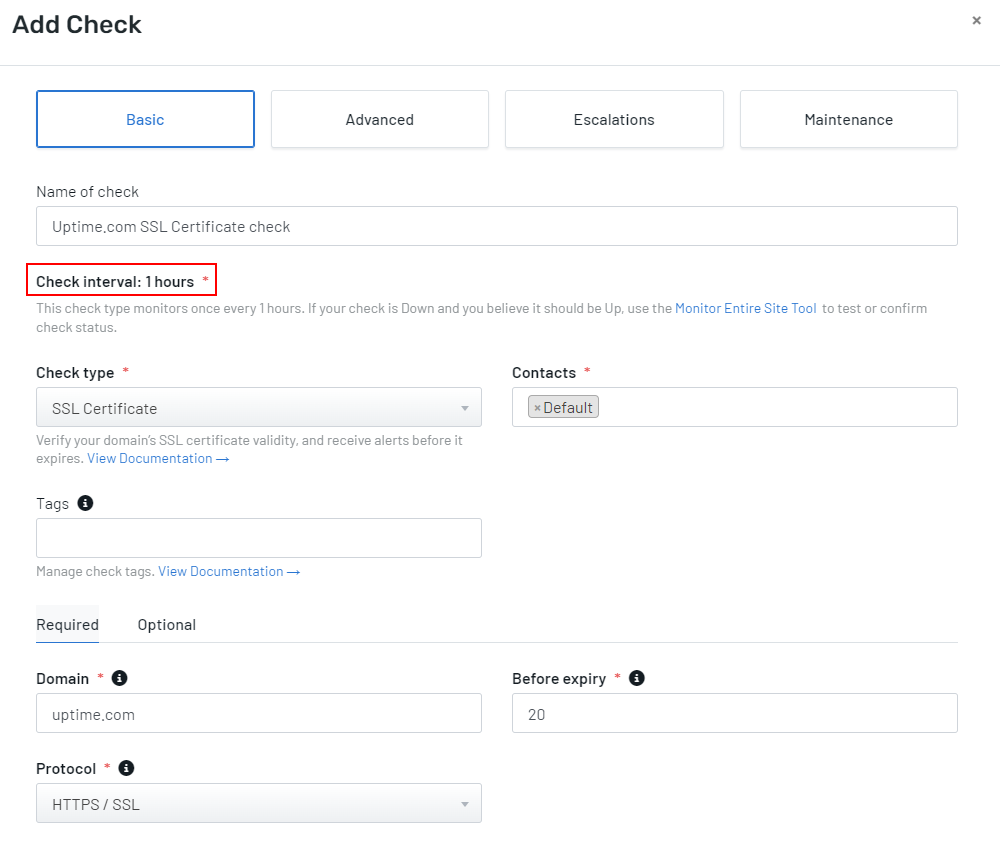The image size is (1000, 861).
Task: Click the info icon beside Before expiry
Action: tap(636, 677)
